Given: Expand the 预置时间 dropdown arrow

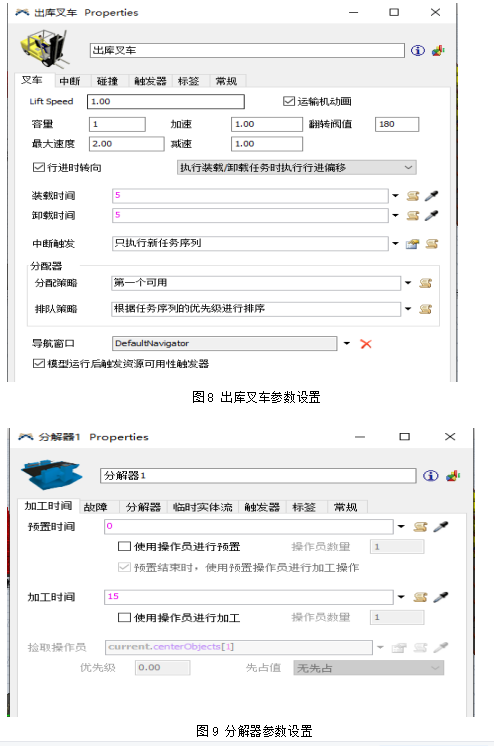Looking at the screenshot, I should pyautogui.click(x=401, y=527).
